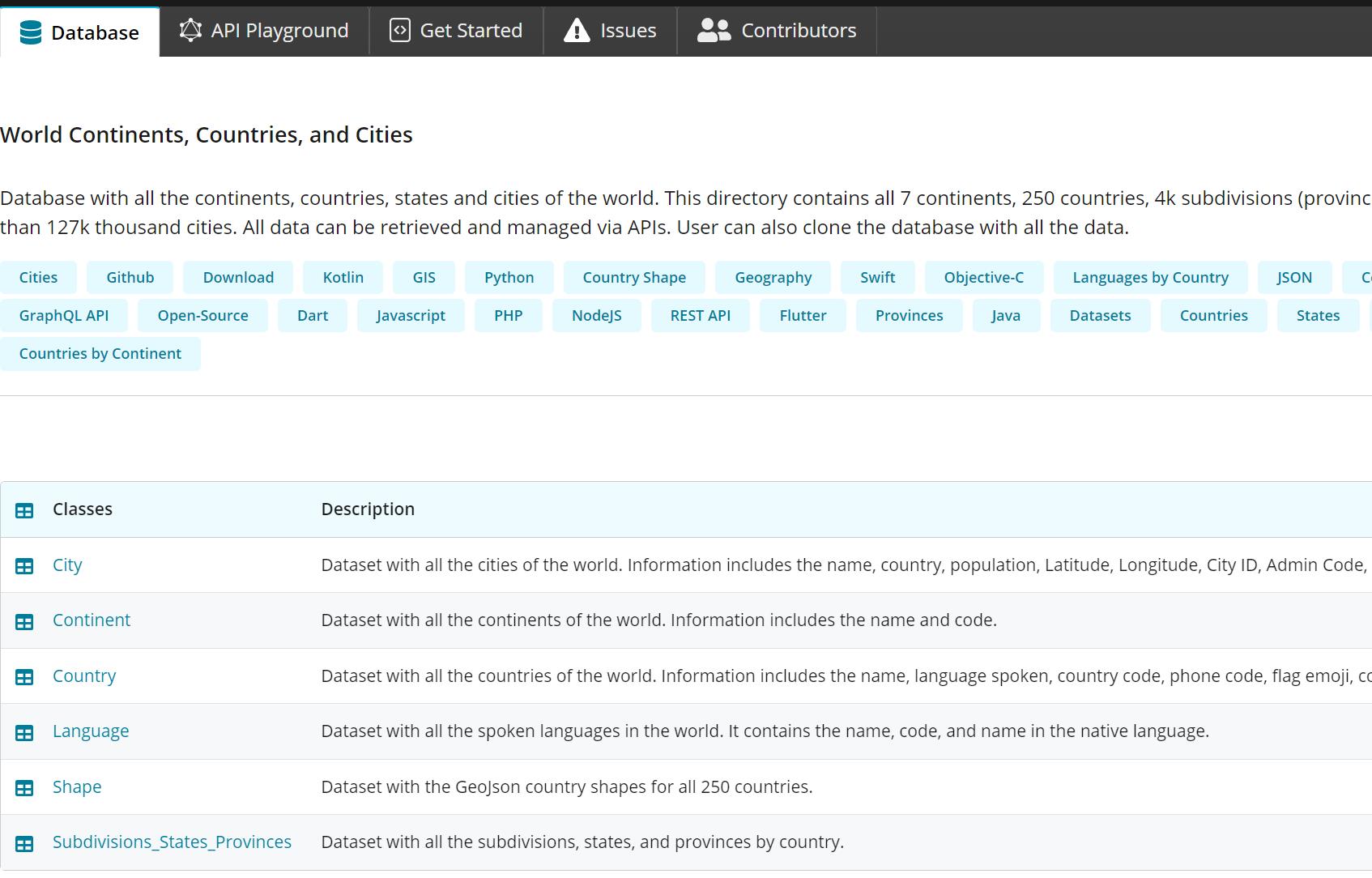Image resolution: width=1372 pixels, height=878 pixels.
Task: Click the table icon beside Subdivisions_States_Provinces
Action: point(24,843)
